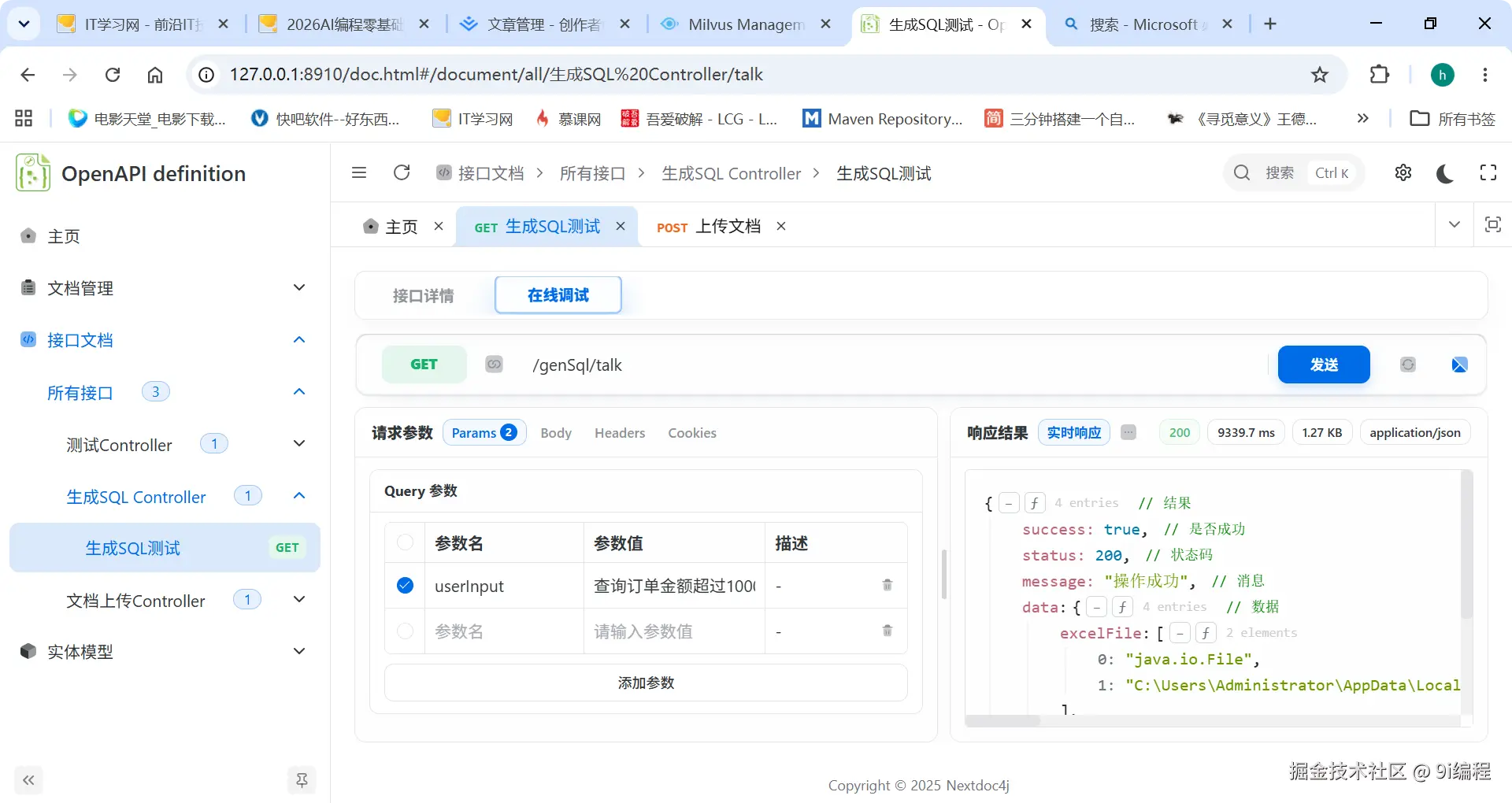Open 生成SQL测试 in sidebar

[x=165, y=548]
